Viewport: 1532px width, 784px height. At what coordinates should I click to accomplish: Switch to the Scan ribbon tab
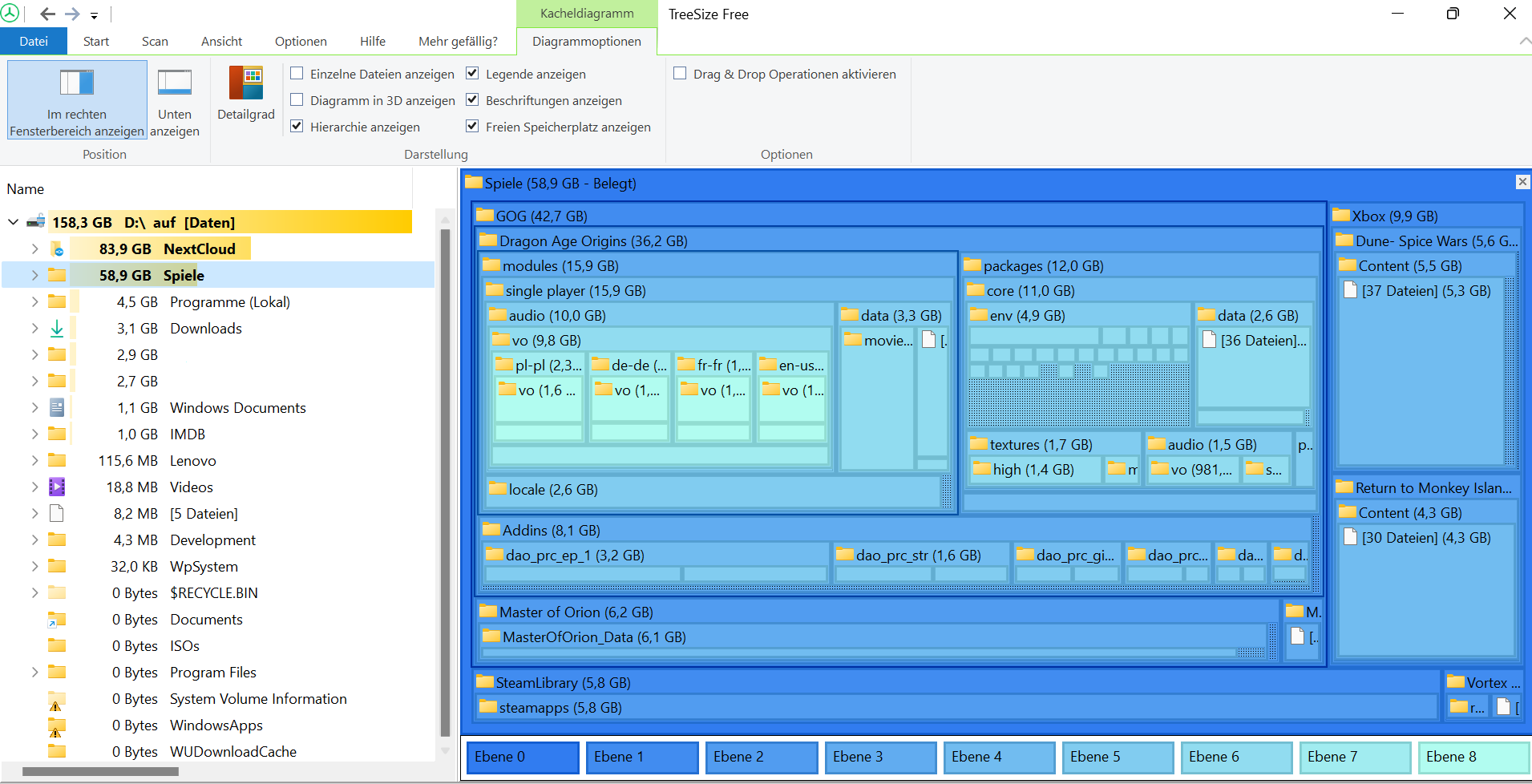point(155,42)
